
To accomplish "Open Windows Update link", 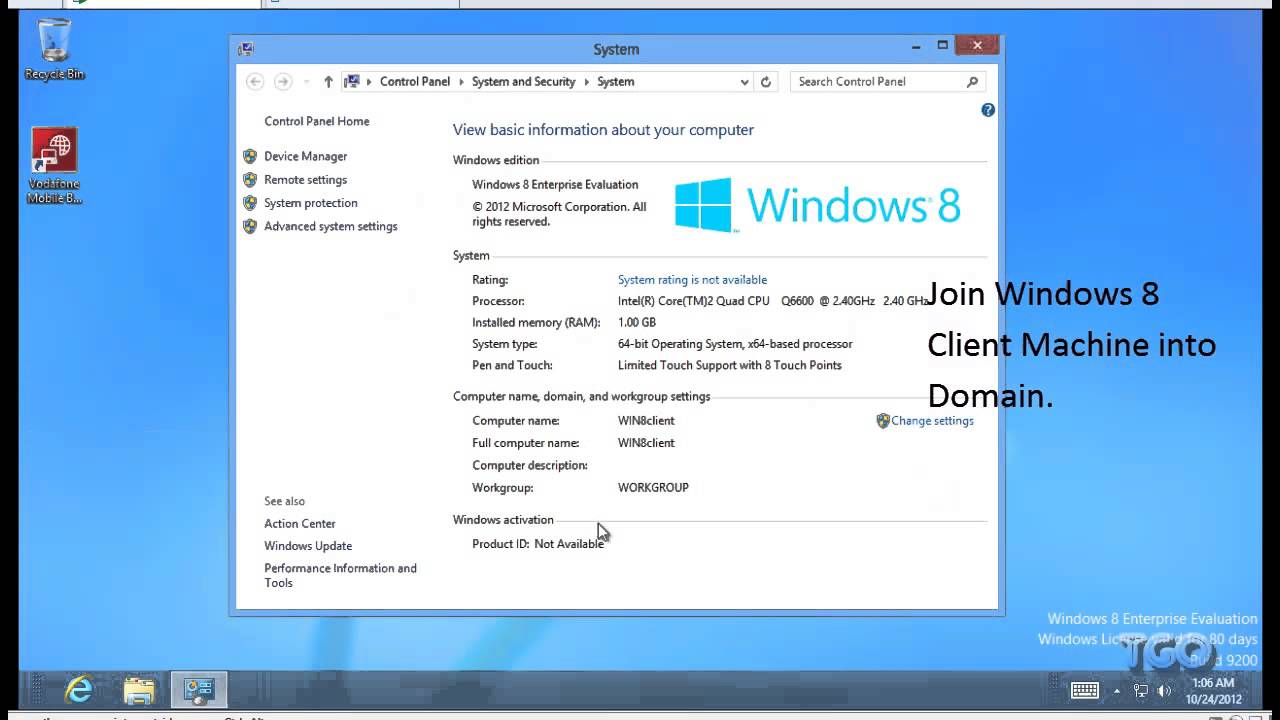I will pyautogui.click(x=308, y=546).
